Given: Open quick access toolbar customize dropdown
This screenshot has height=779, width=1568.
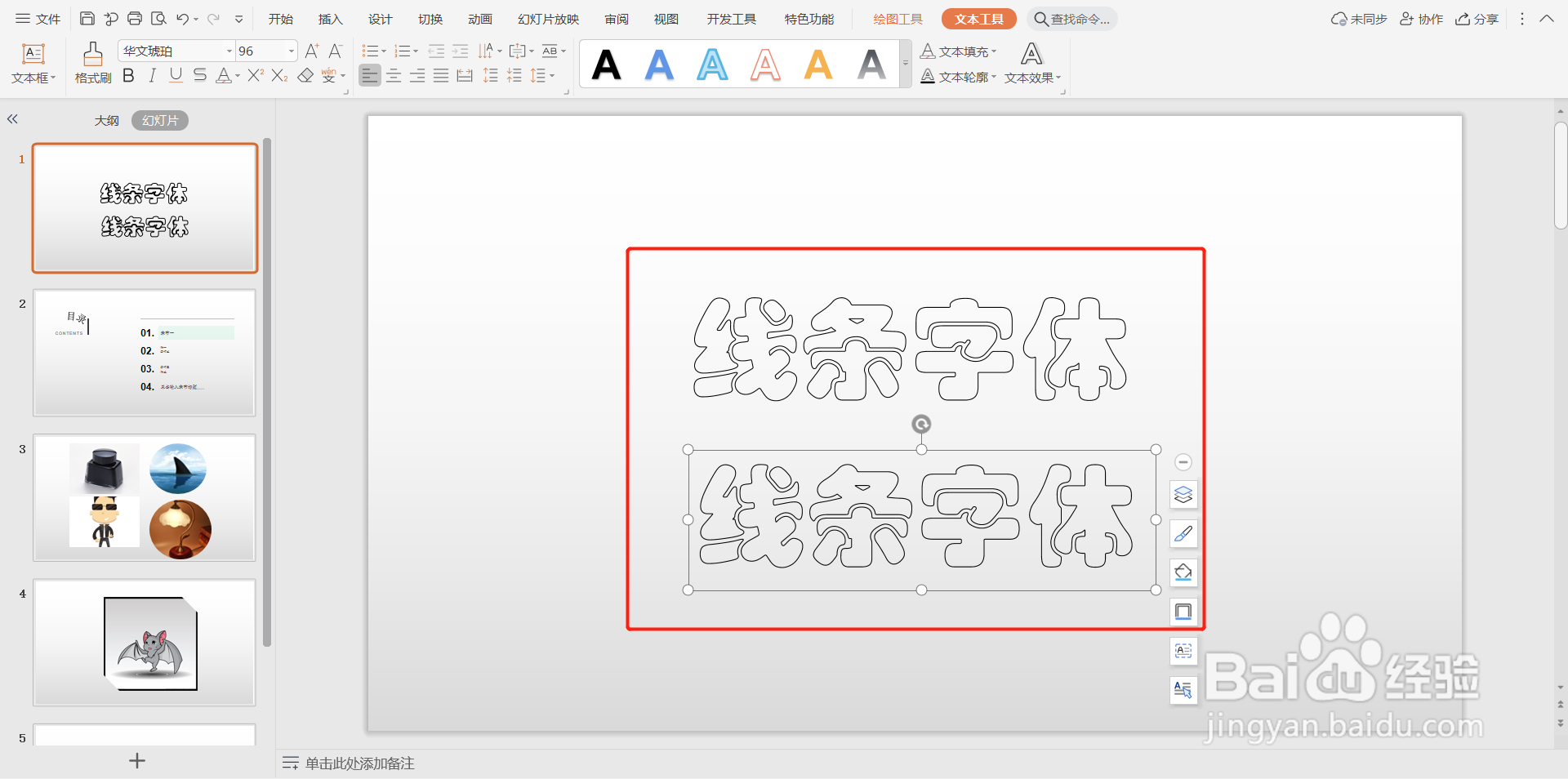Looking at the screenshot, I should click(x=238, y=19).
